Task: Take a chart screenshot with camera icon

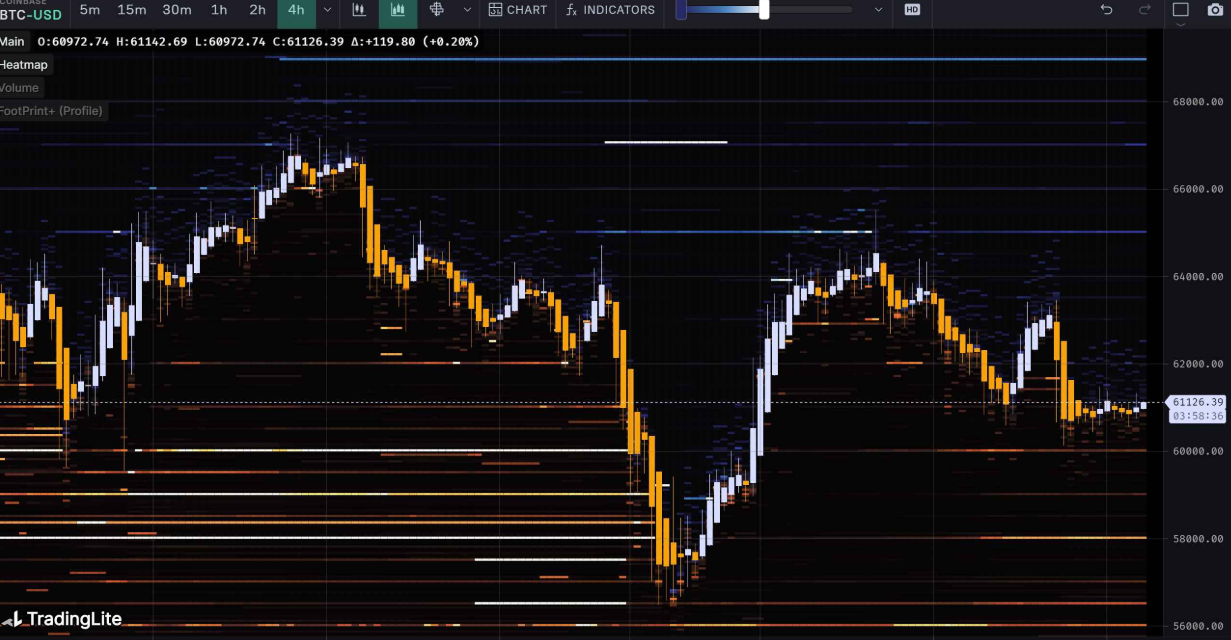Action: click(1215, 10)
